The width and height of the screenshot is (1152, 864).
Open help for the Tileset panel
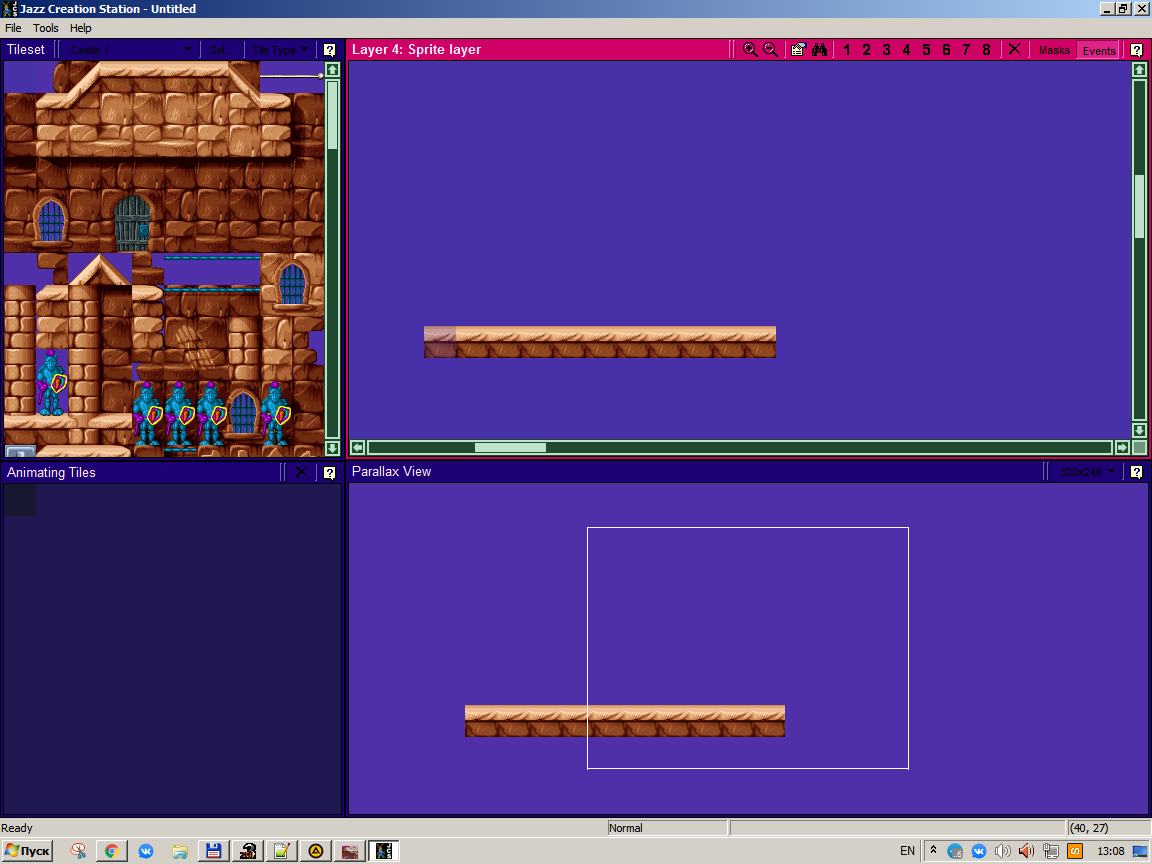pos(329,50)
